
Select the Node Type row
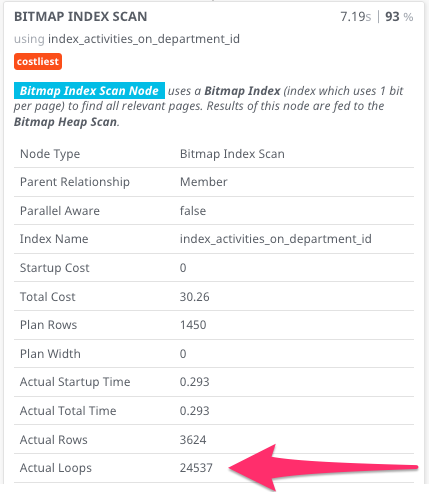coord(214,154)
